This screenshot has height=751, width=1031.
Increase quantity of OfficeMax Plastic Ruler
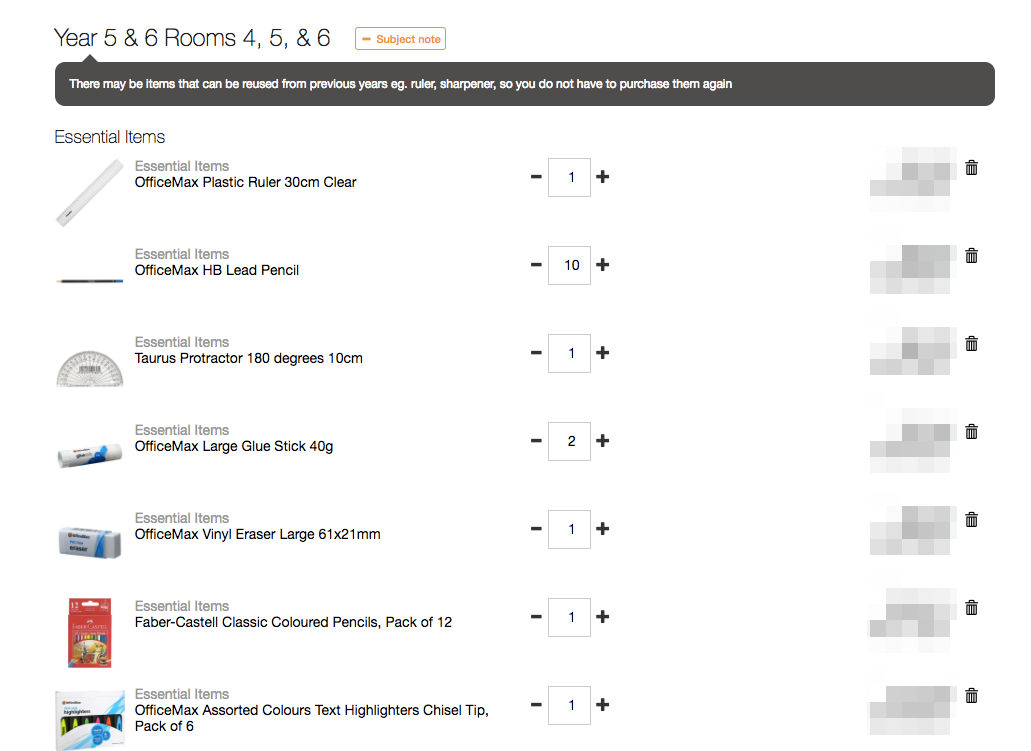[602, 177]
